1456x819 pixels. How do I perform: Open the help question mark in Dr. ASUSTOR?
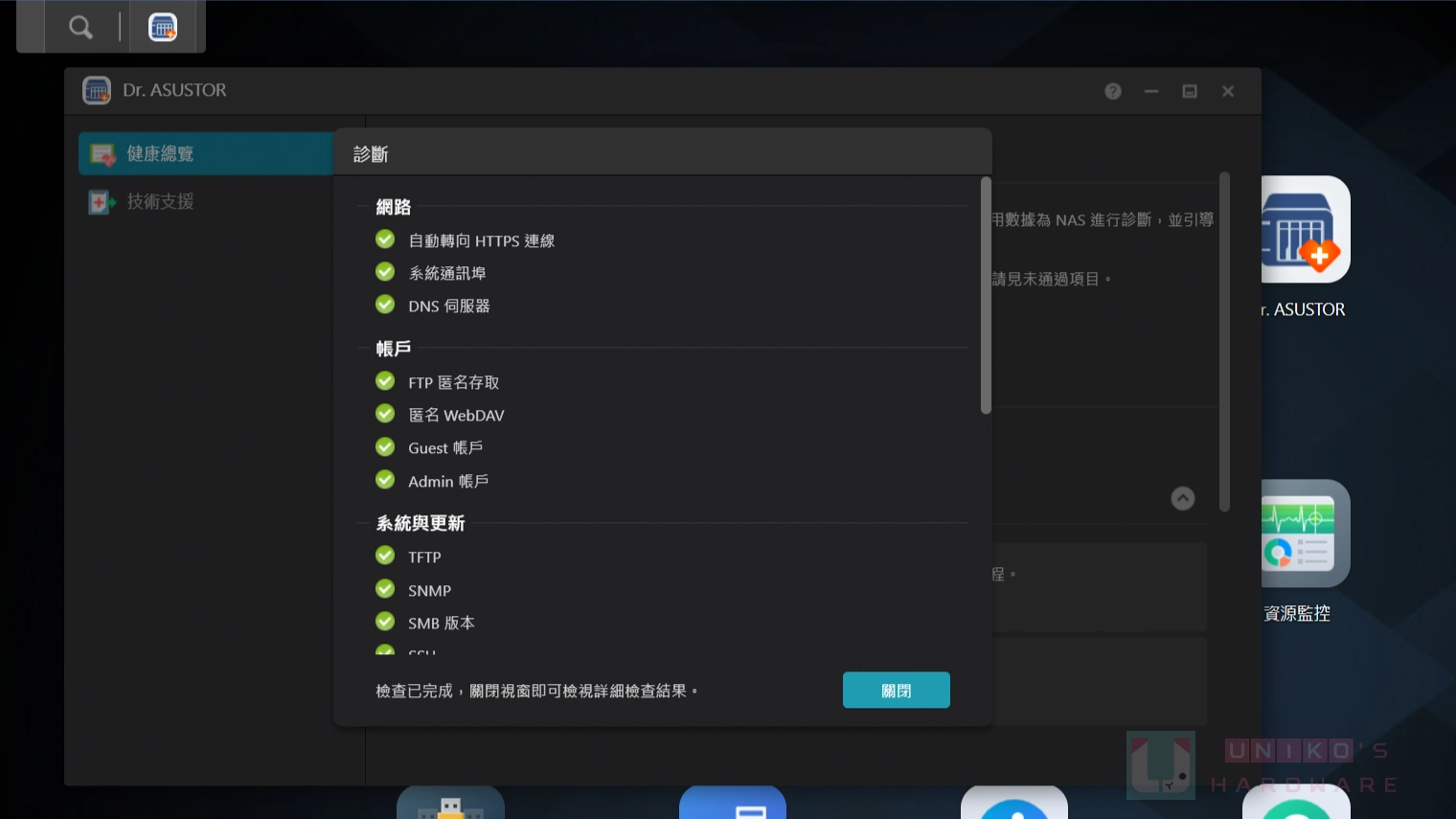click(x=1113, y=91)
